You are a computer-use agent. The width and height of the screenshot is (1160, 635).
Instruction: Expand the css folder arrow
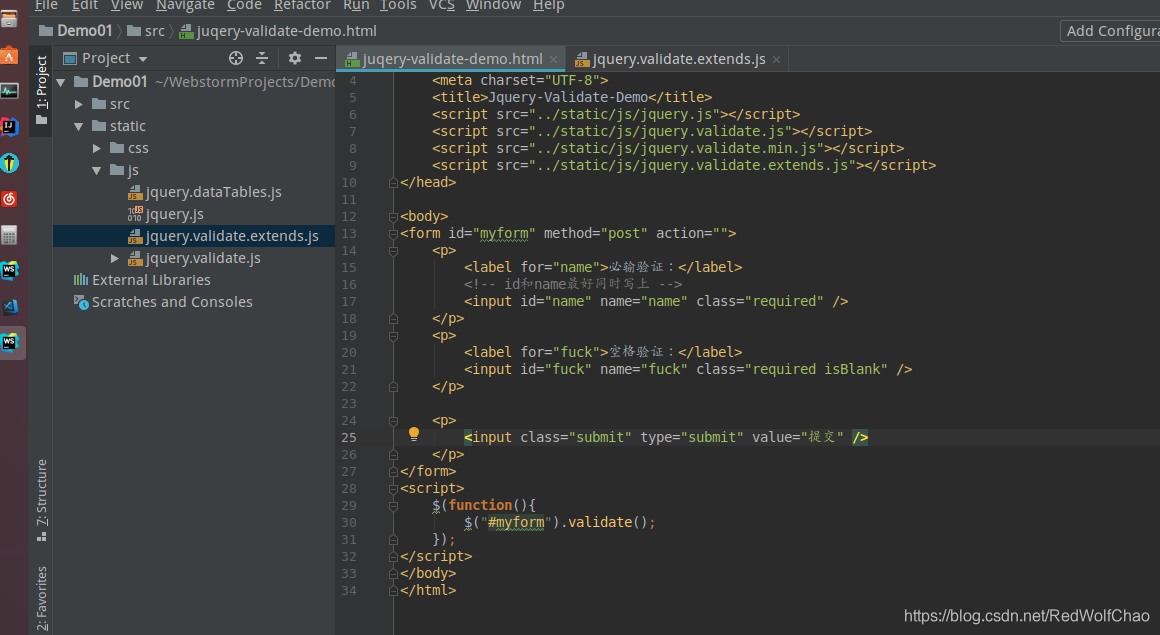(x=97, y=149)
